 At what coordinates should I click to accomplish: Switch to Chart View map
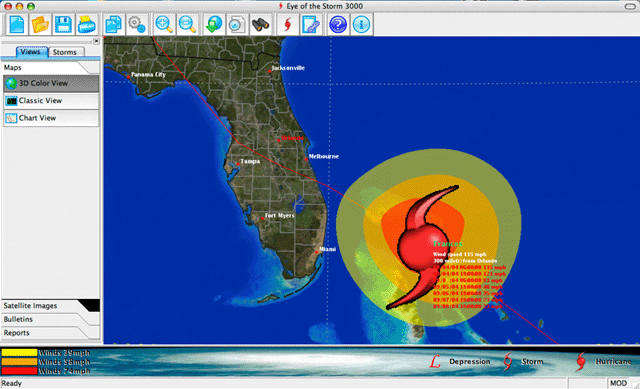pos(51,118)
